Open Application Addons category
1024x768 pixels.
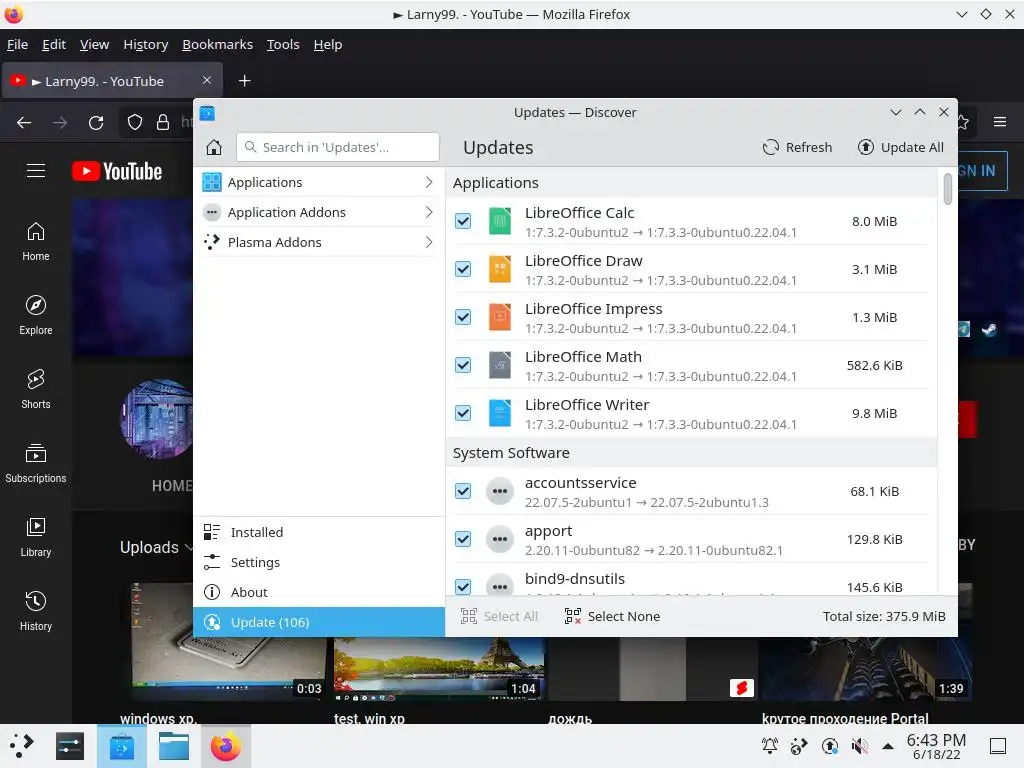(x=318, y=212)
